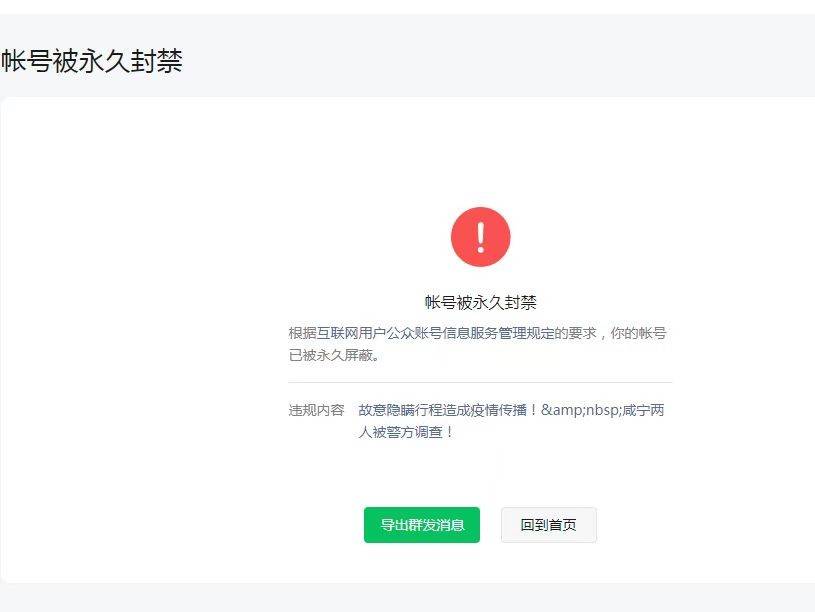
Task: Click 你的帐号 at the description line end
Action: pos(638,333)
